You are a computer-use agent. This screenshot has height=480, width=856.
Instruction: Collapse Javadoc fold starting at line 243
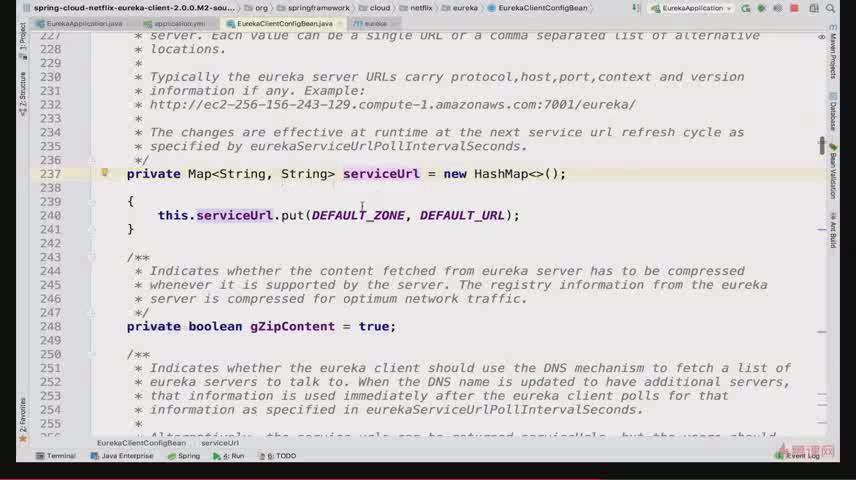(92, 257)
